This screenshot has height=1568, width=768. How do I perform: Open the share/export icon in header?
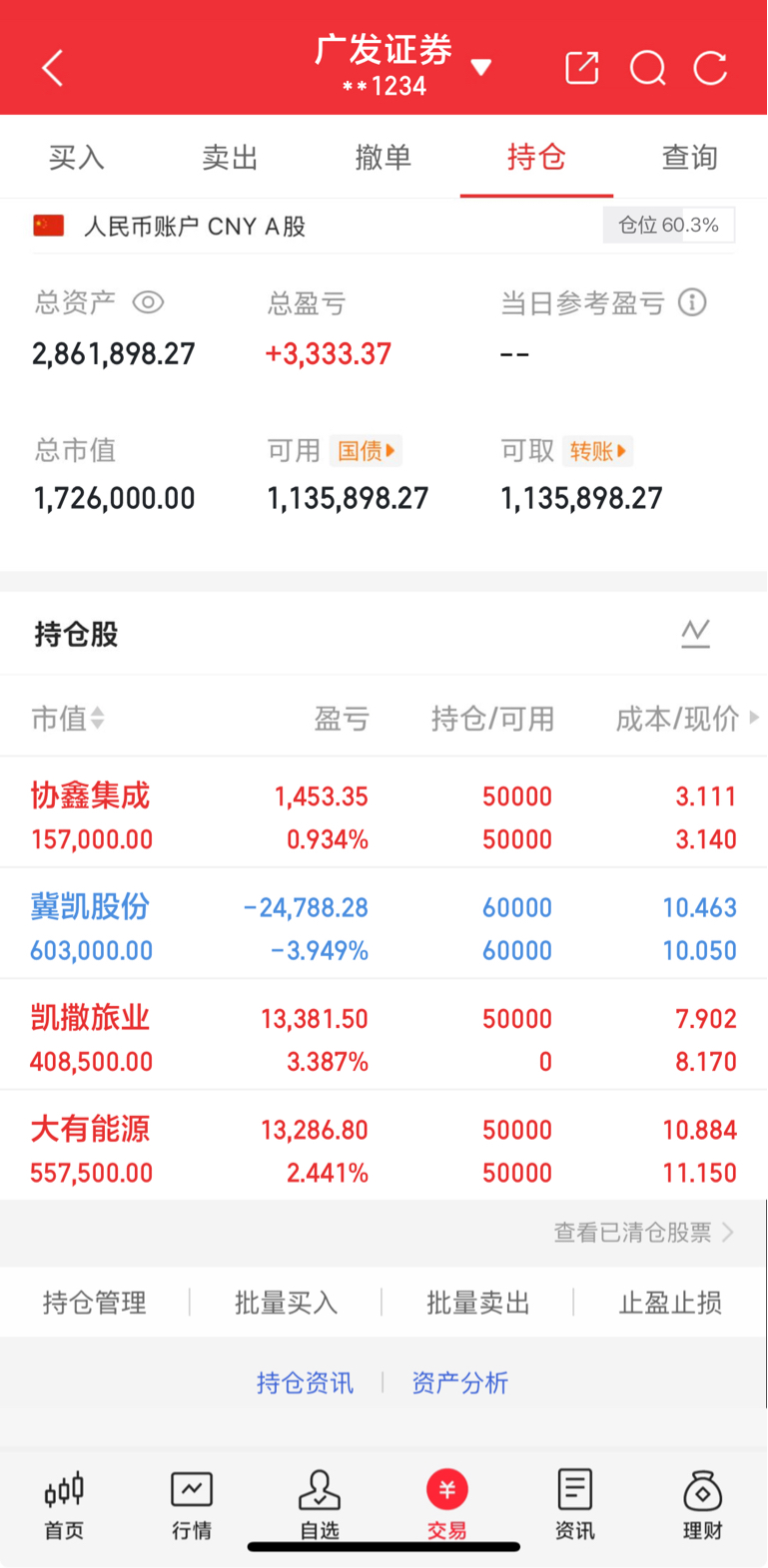click(582, 68)
